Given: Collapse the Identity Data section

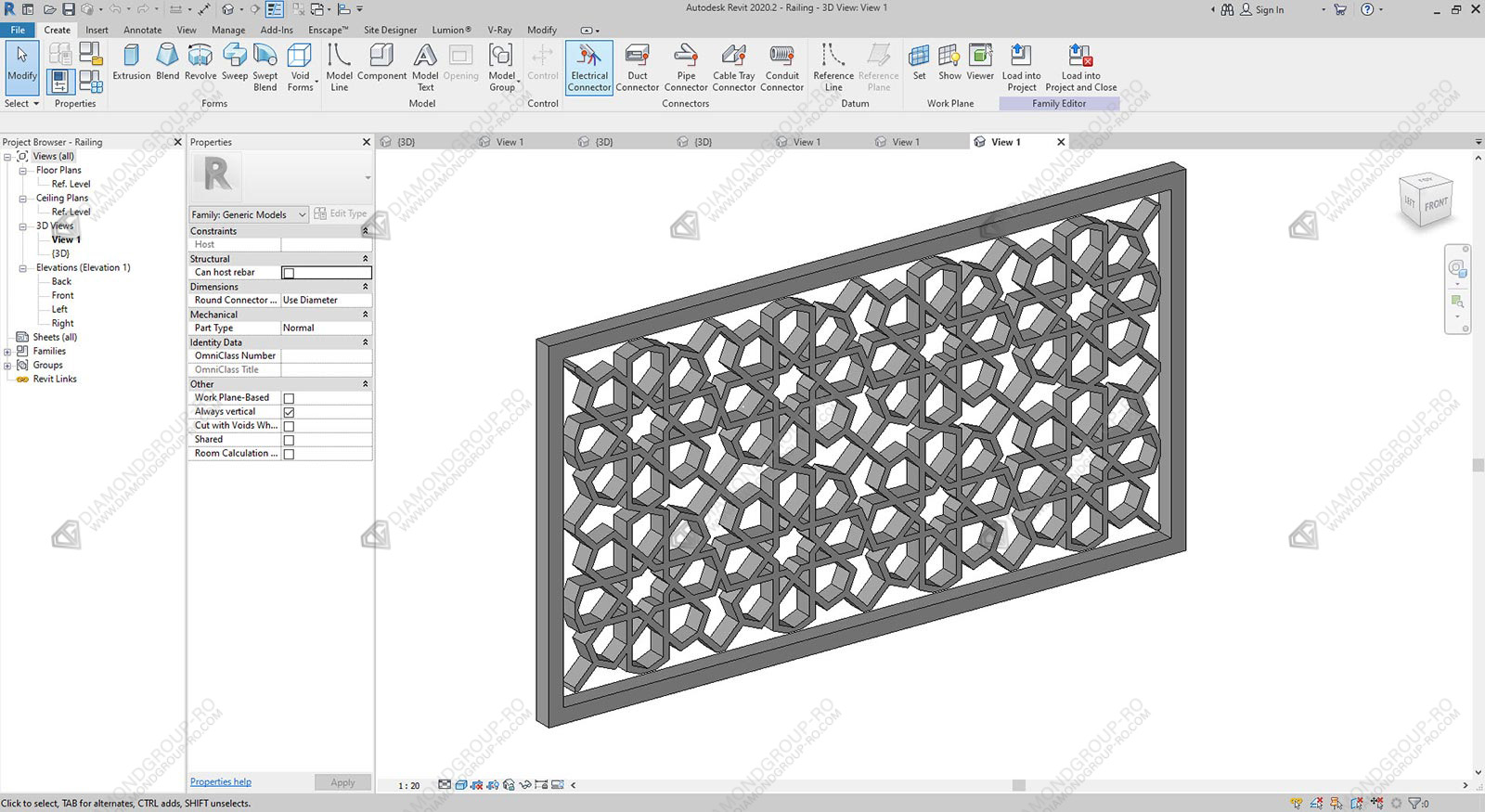Looking at the screenshot, I should click(x=365, y=342).
